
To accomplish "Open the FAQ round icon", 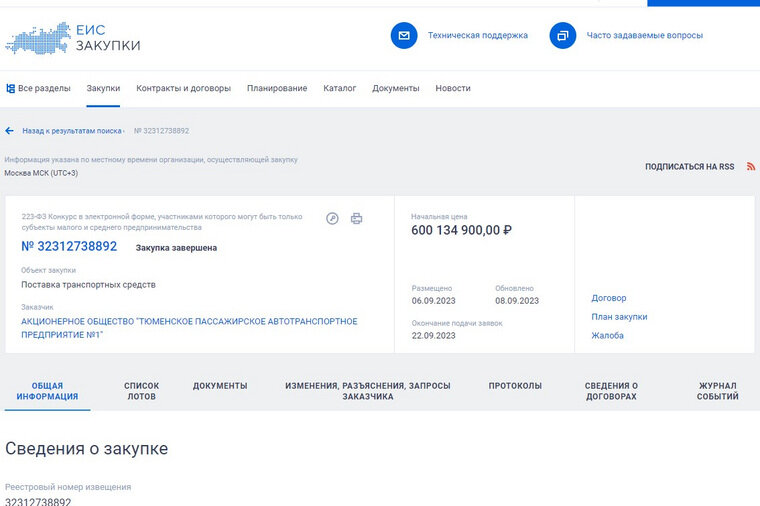I will click(x=562, y=35).
